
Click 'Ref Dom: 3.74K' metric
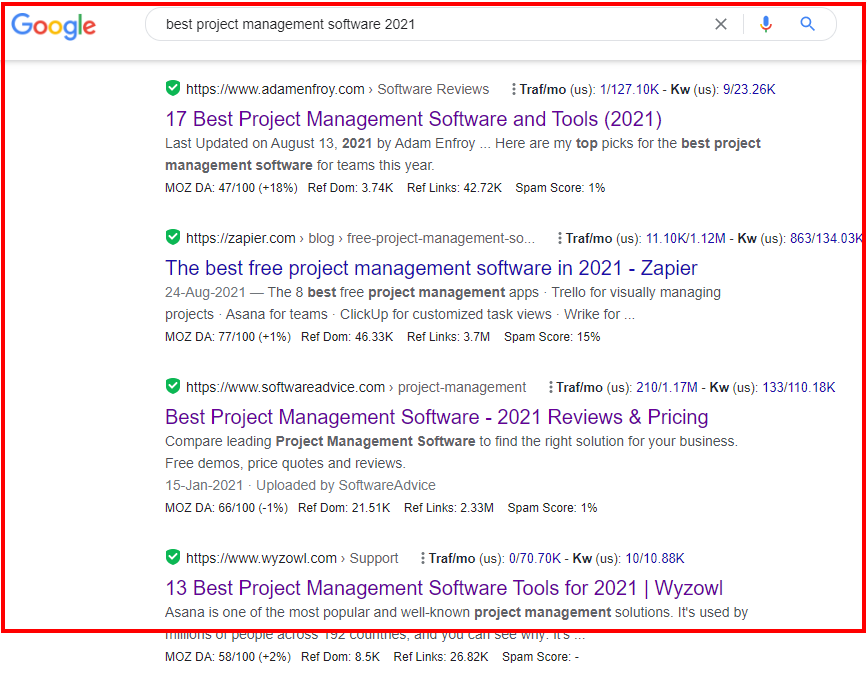click(350, 188)
